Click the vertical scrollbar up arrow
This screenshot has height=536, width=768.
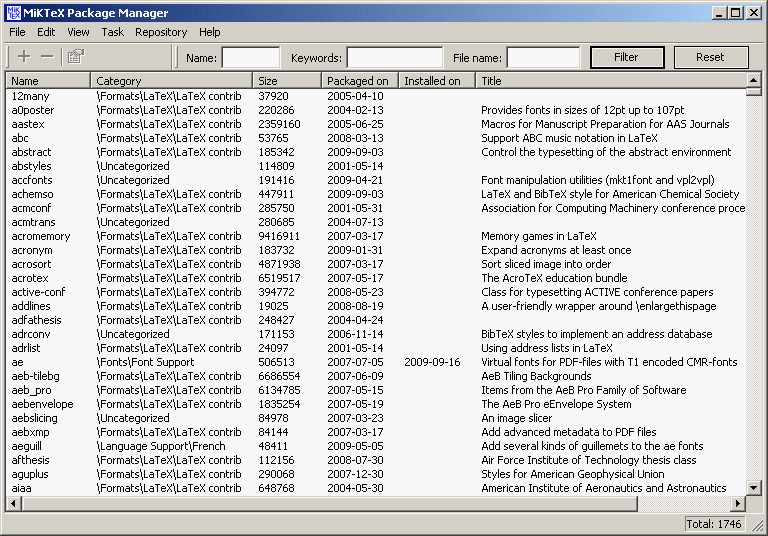753,80
